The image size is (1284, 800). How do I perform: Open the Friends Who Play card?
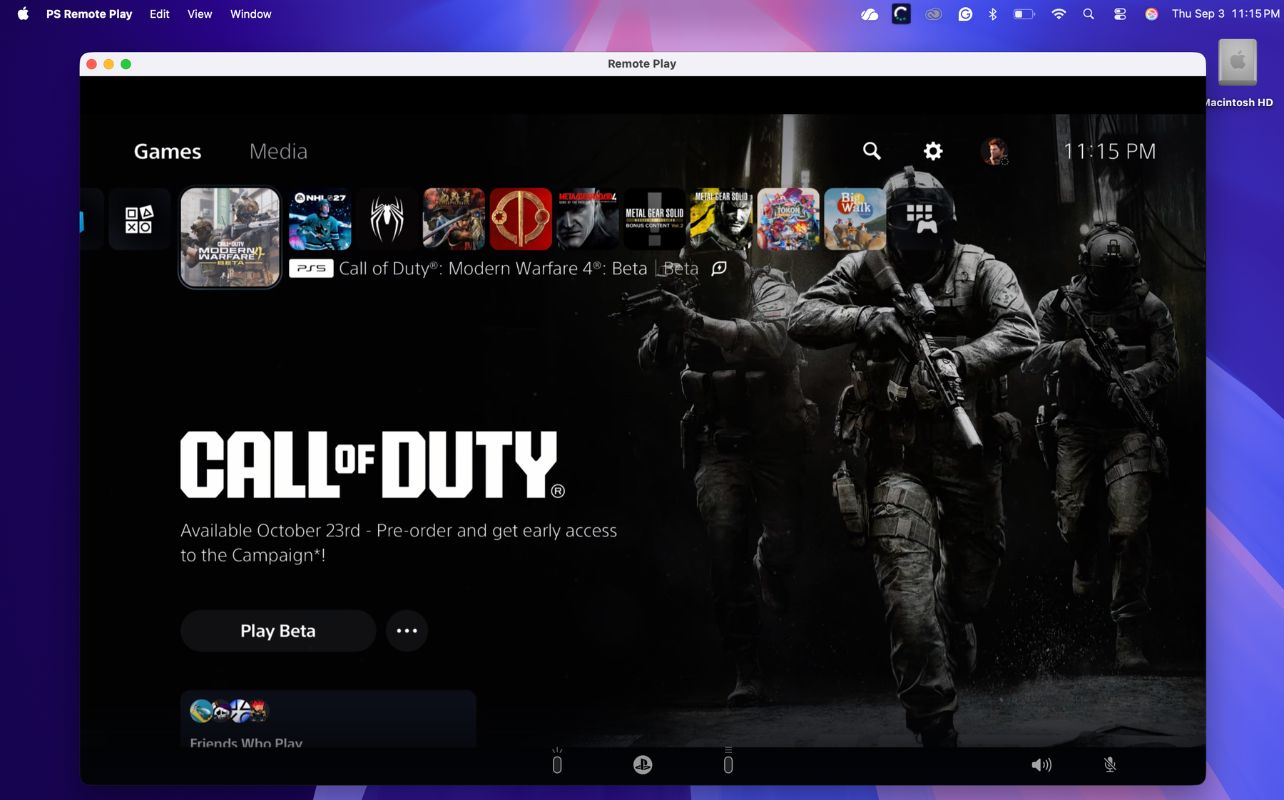click(328, 719)
